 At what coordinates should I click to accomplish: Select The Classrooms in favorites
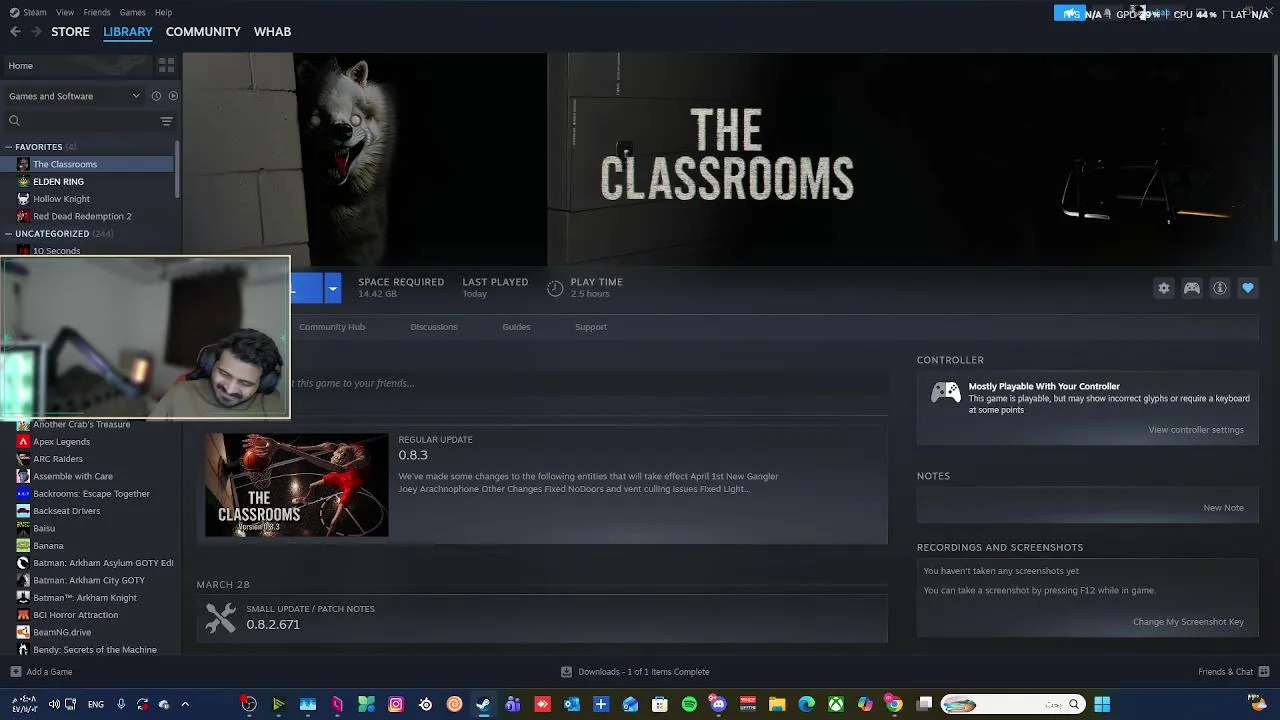(x=89, y=164)
